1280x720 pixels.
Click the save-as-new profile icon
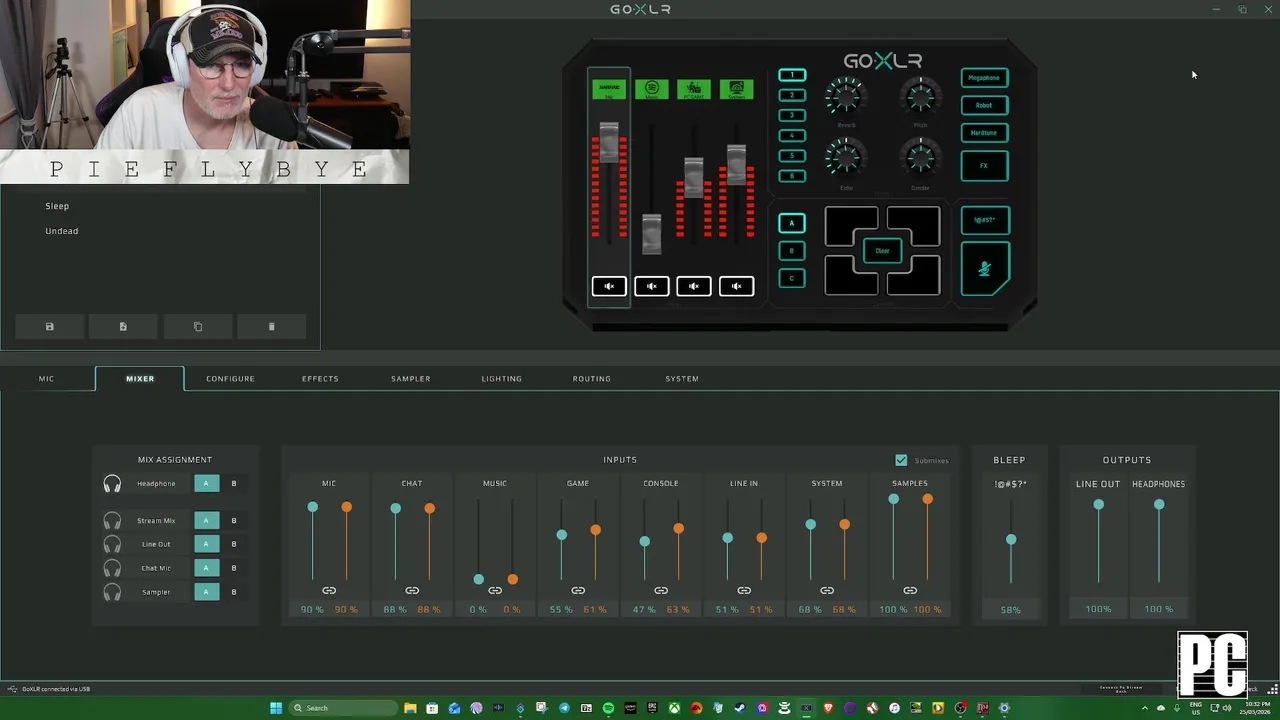[123, 327]
